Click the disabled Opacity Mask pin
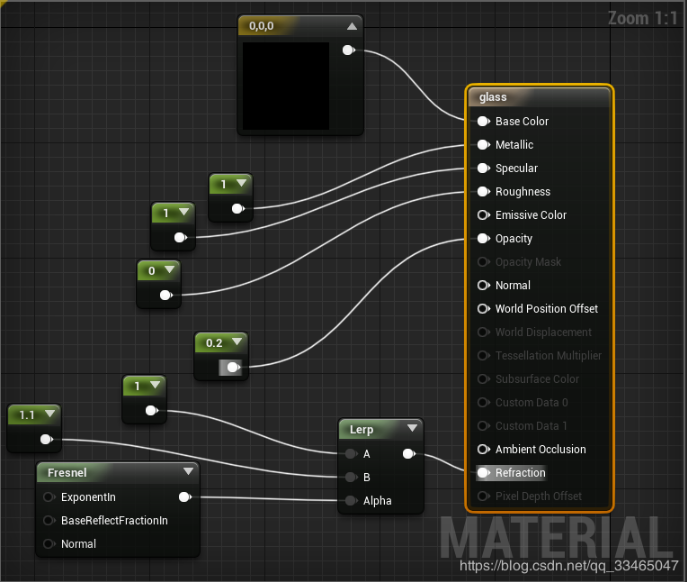The width and height of the screenshot is (687, 582). (x=483, y=262)
